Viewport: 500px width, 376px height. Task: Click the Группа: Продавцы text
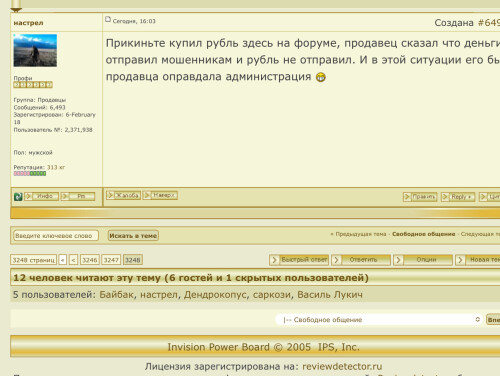40,100
